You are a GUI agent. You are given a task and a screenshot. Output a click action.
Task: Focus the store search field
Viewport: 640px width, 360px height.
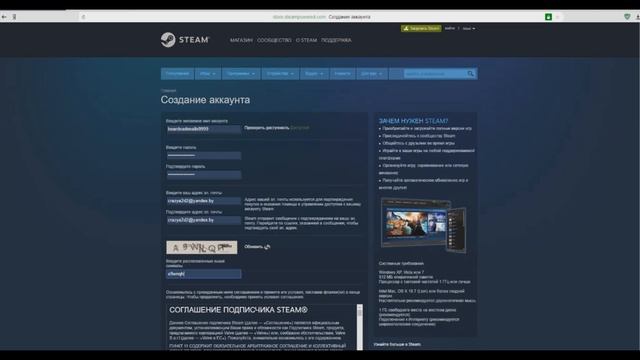pos(435,73)
